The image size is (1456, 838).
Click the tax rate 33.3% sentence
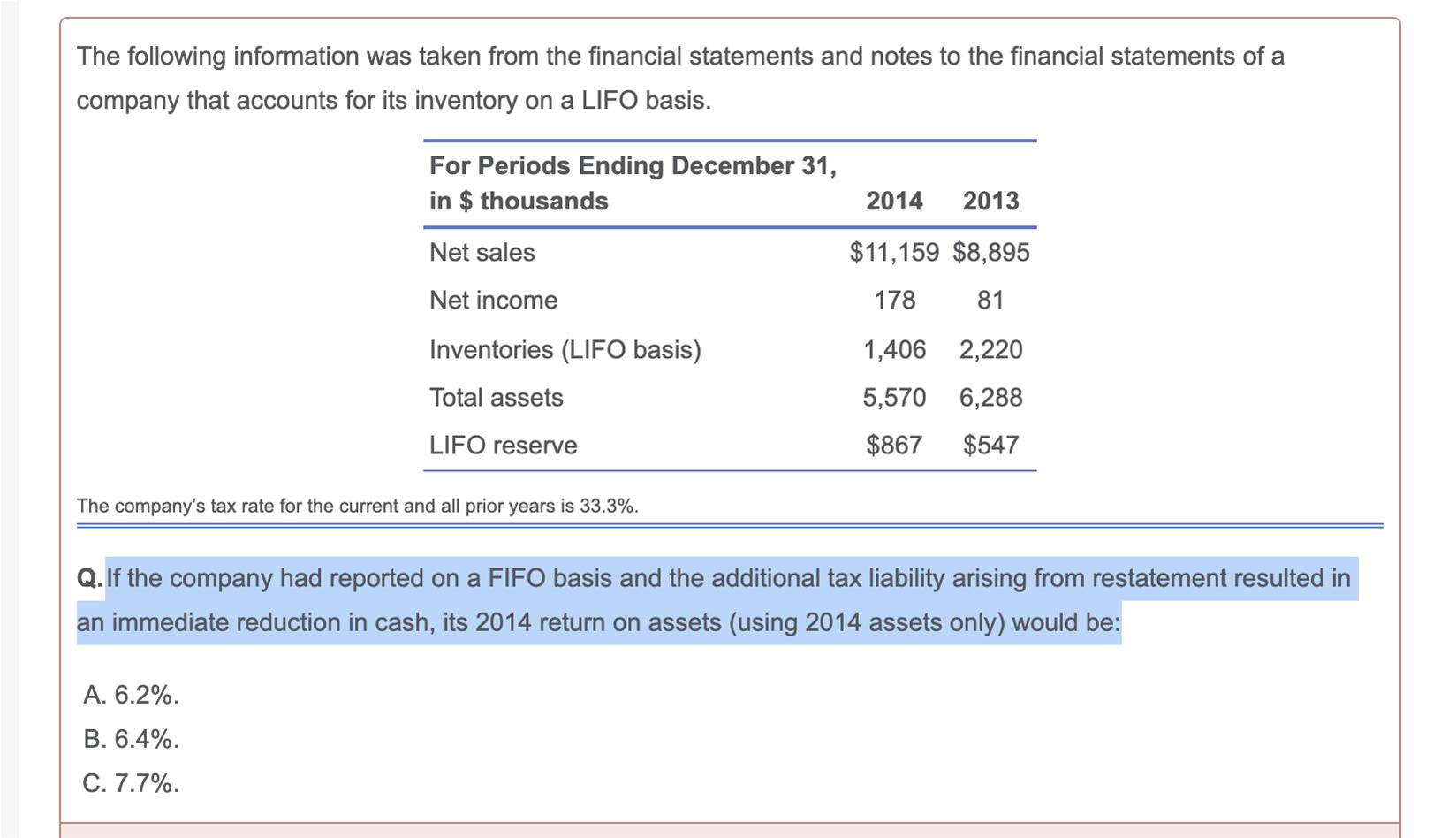tap(357, 507)
